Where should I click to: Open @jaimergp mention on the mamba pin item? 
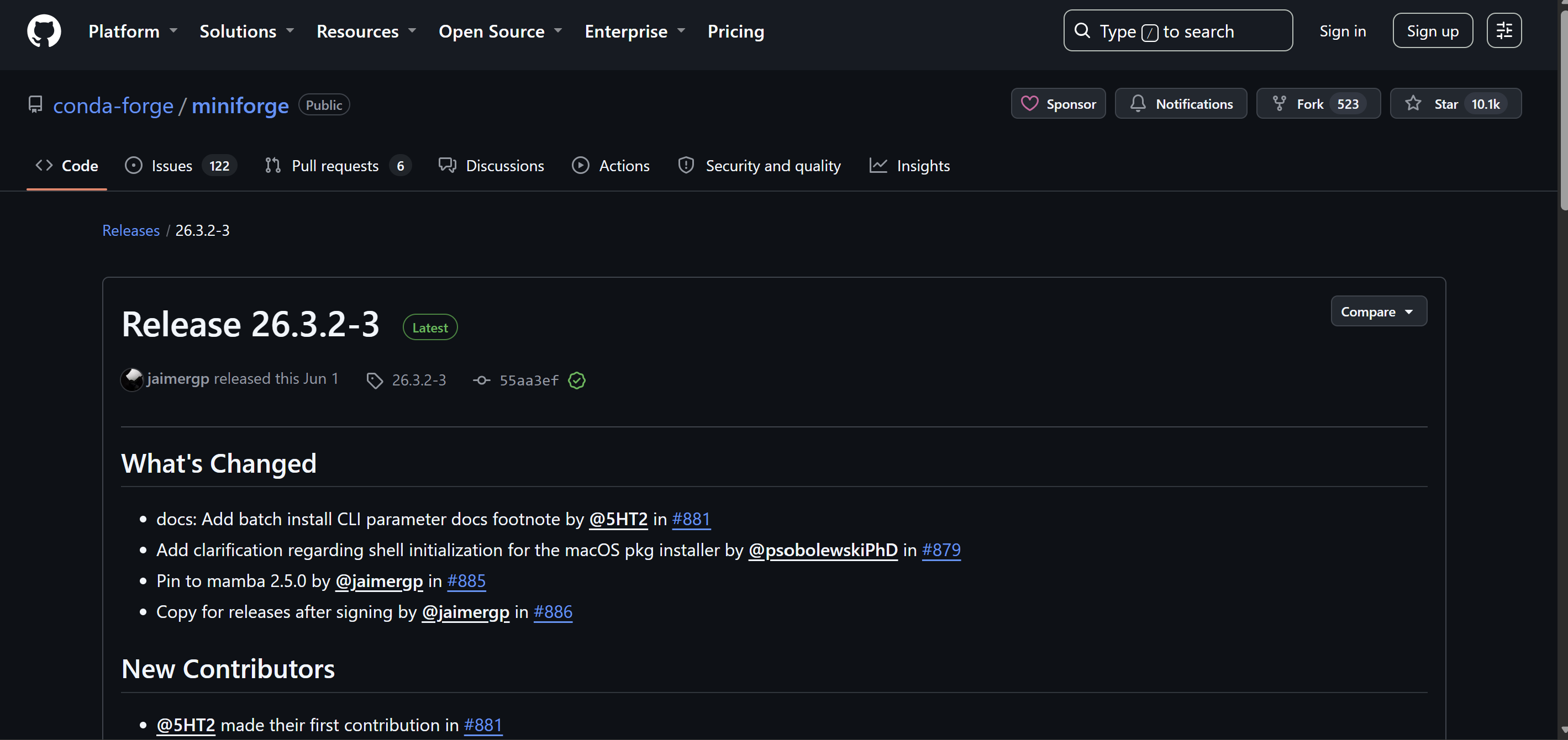379,581
